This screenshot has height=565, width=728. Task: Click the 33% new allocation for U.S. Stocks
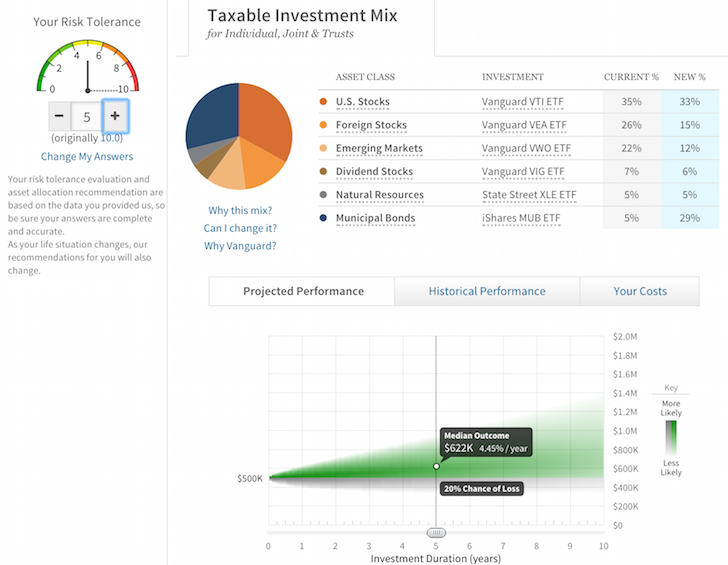click(x=689, y=102)
